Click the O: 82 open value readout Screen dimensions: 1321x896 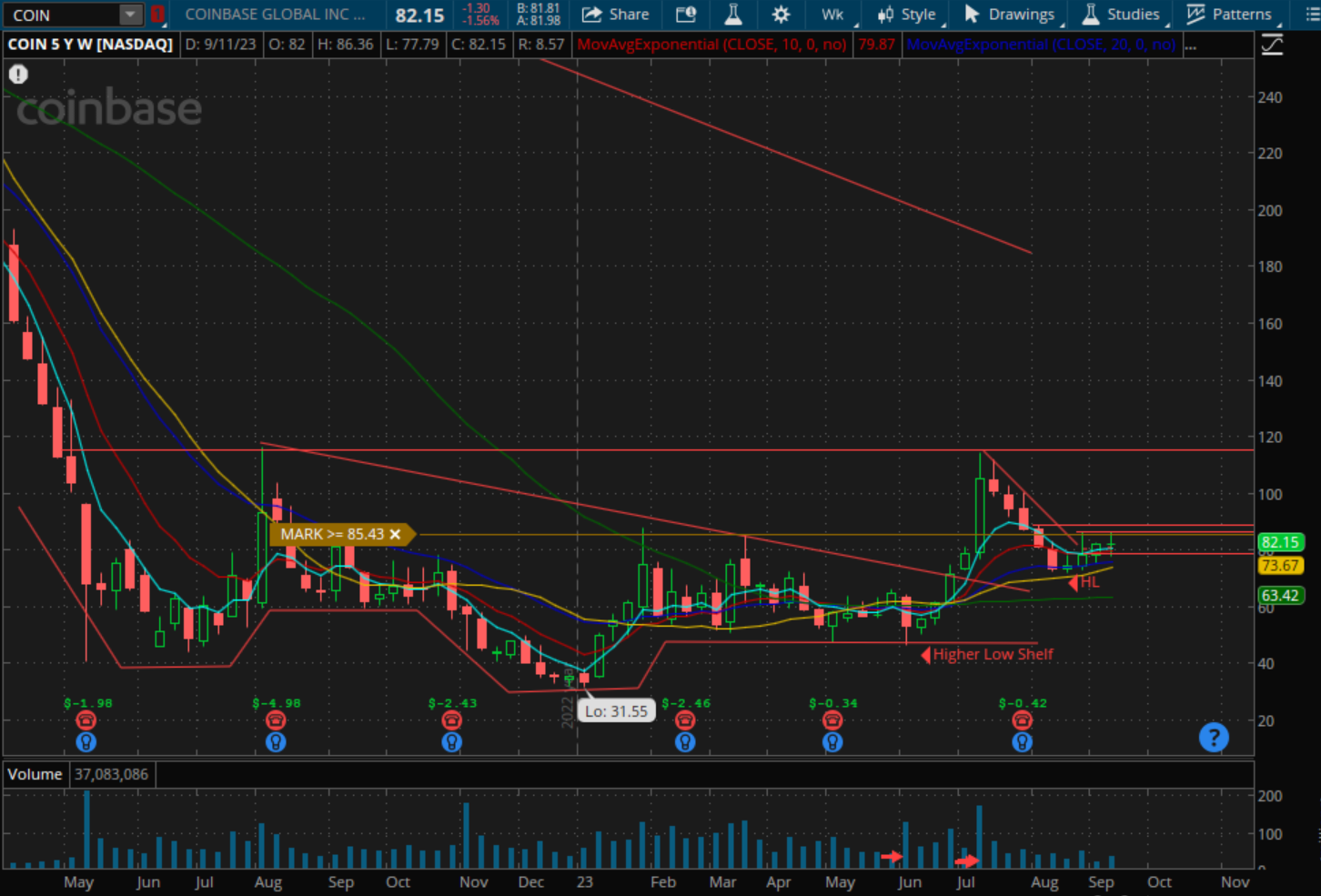coord(287,45)
